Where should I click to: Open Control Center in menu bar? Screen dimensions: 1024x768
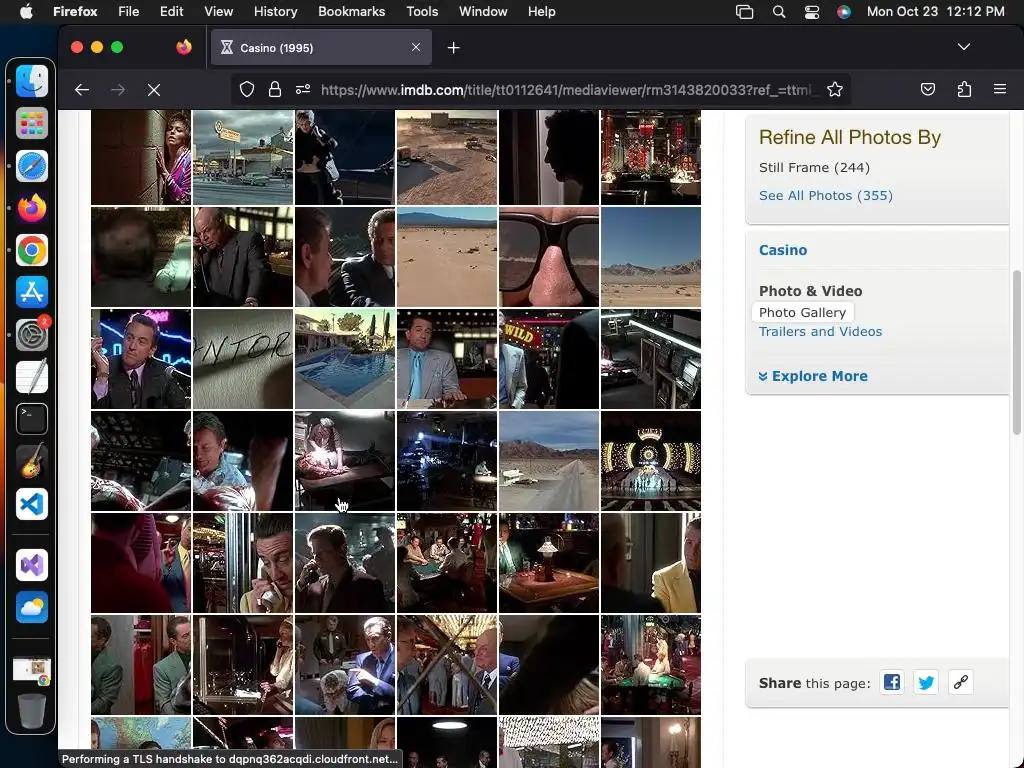pos(812,12)
